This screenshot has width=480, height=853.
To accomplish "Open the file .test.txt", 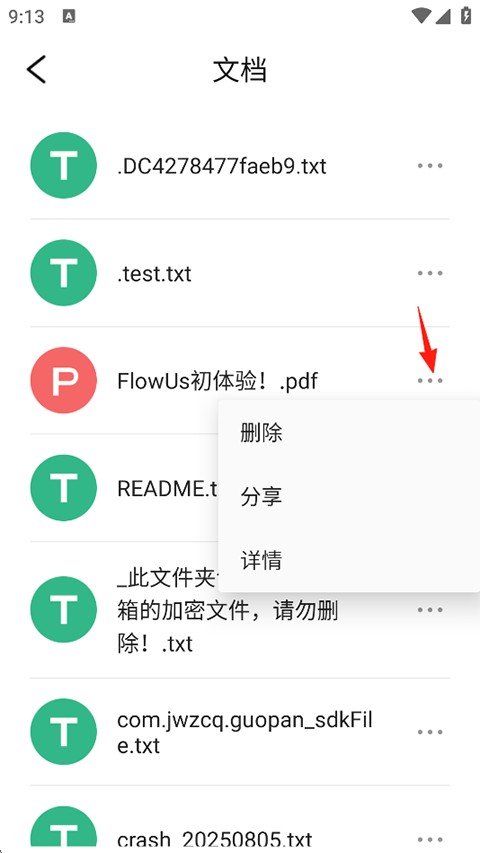I will [x=154, y=274].
